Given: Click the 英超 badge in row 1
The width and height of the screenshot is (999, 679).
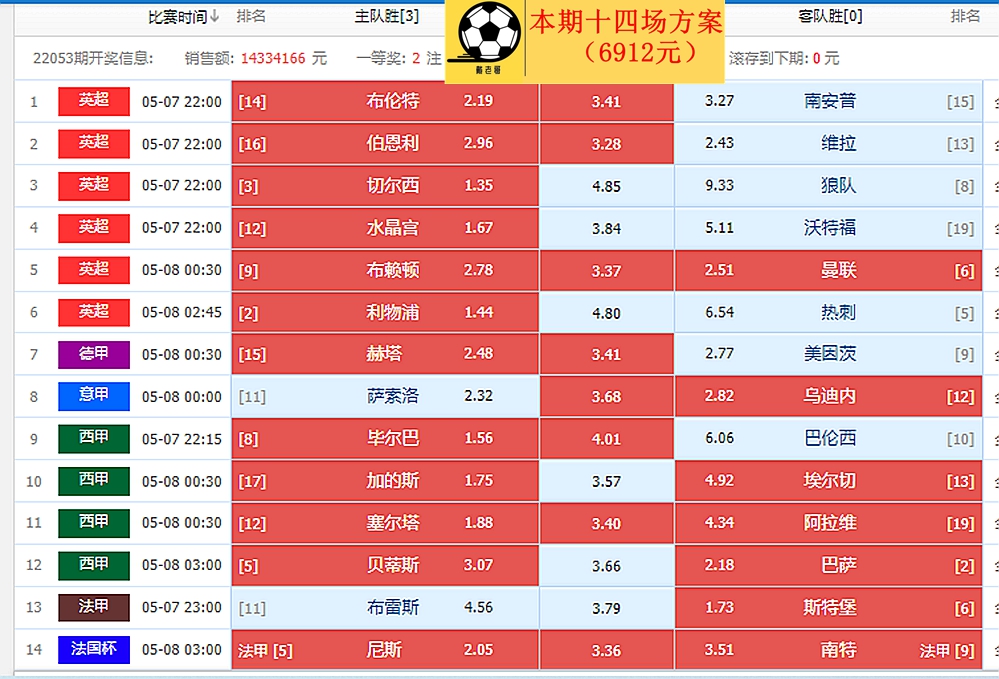Looking at the screenshot, I should (x=94, y=101).
